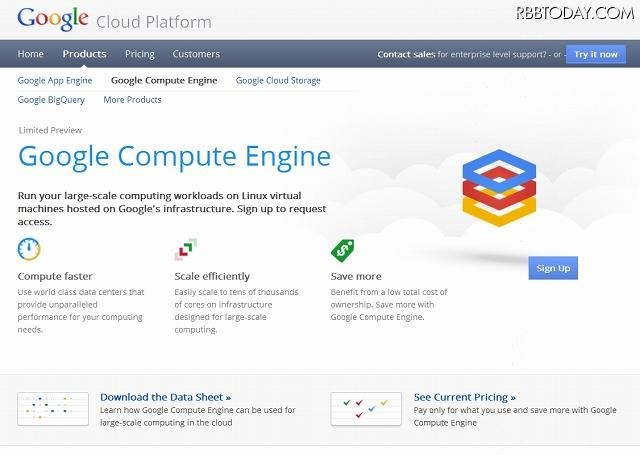The width and height of the screenshot is (640, 455).
Task: Open More Products sub-tab
Action: [x=132, y=100]
